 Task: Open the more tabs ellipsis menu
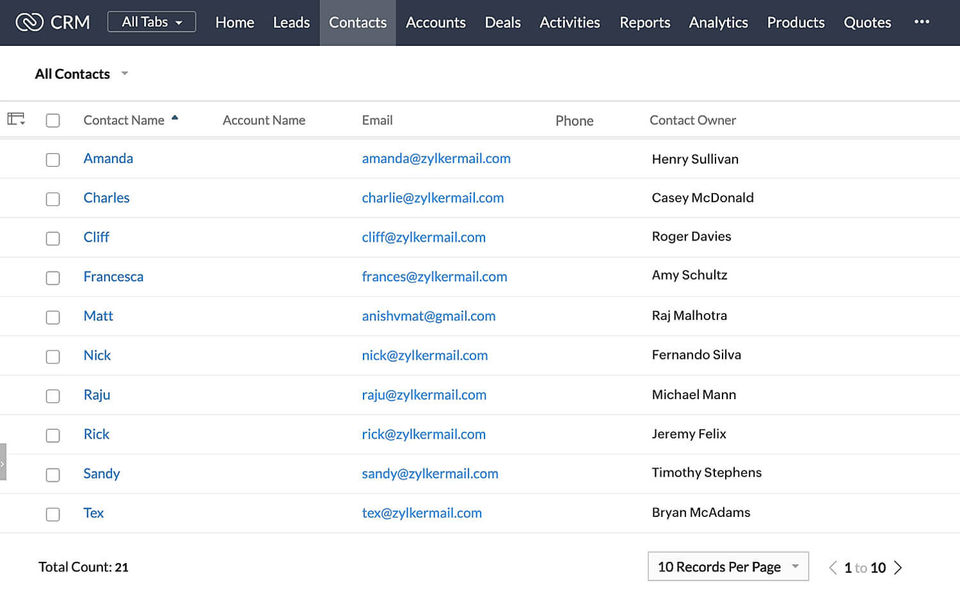(x=922, y=22)
